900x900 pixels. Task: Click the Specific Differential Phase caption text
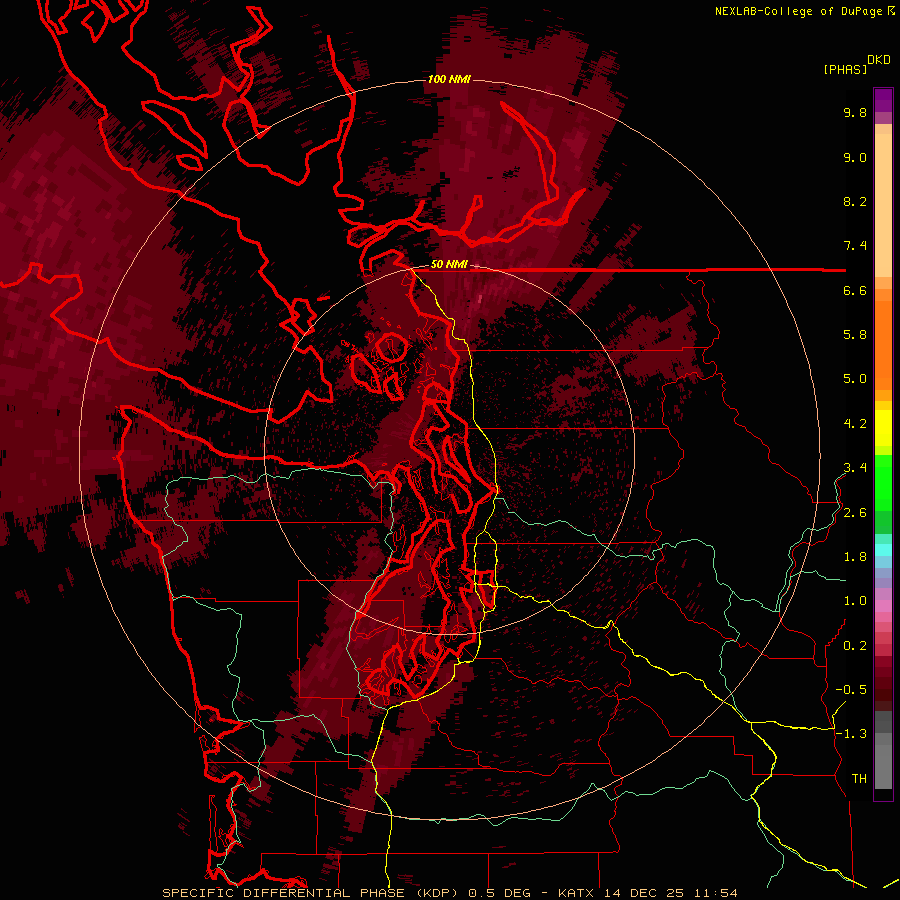(449, 893)
